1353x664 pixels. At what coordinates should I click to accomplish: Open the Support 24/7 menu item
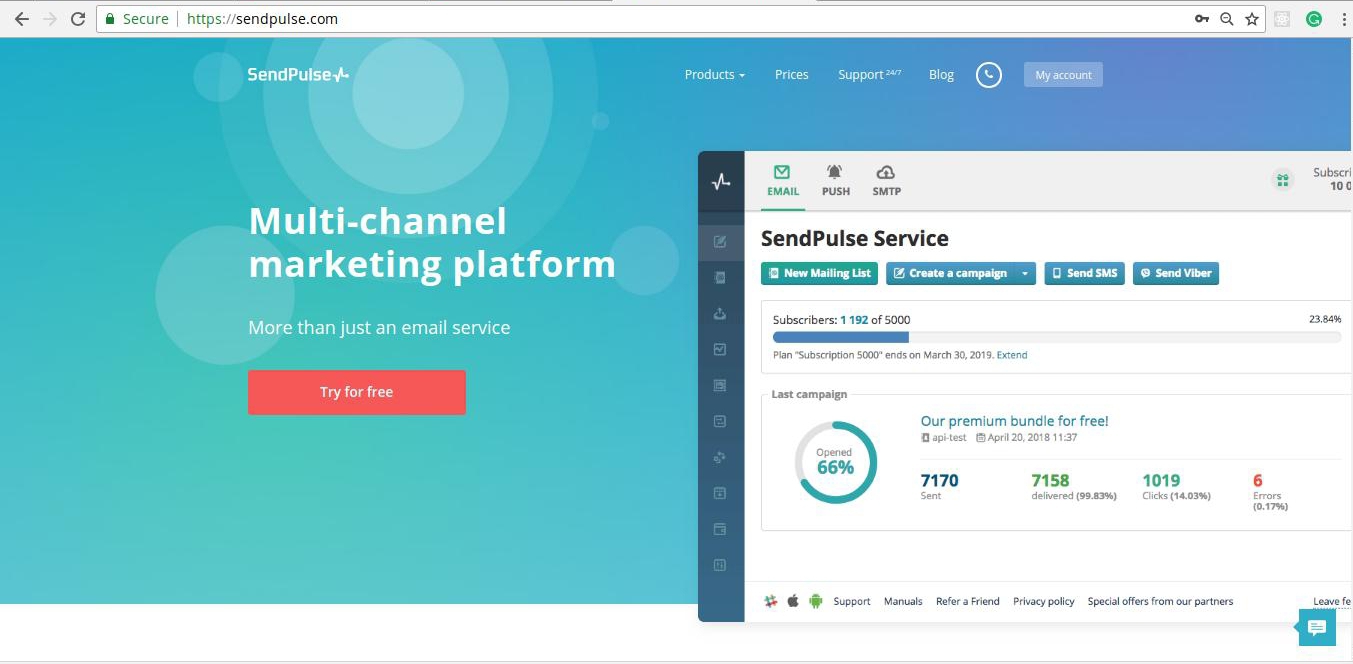(869, 75)
